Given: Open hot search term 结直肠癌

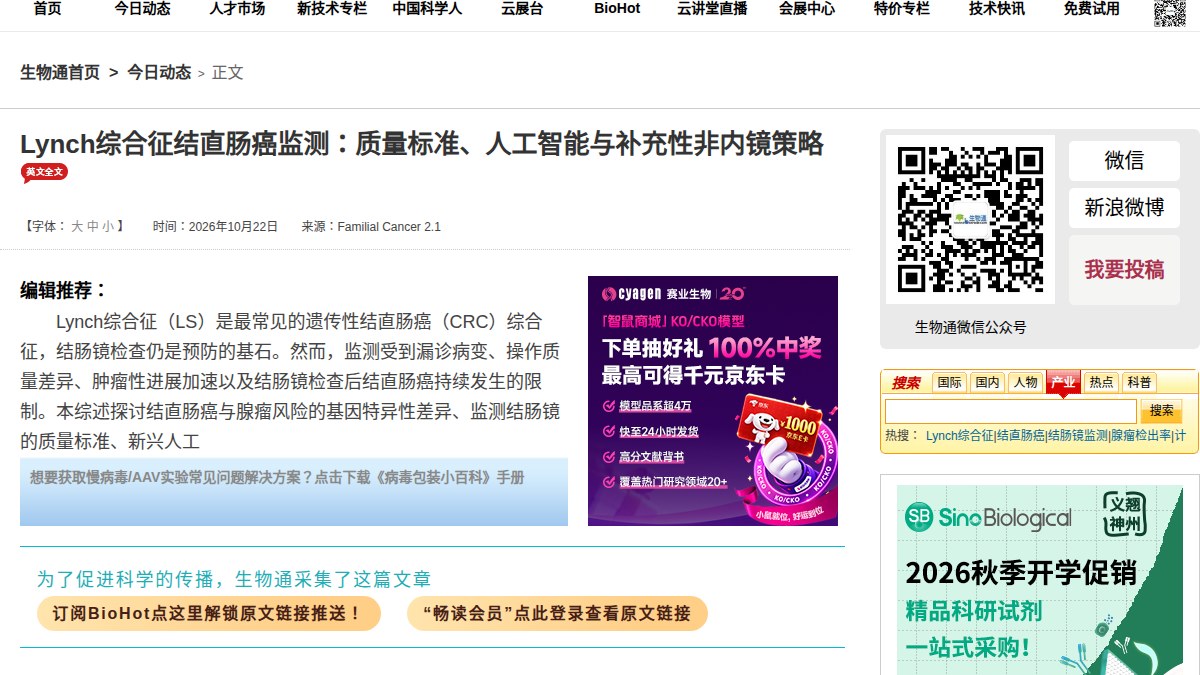Looking at the screenshot, I should (x=1021, y=436).
